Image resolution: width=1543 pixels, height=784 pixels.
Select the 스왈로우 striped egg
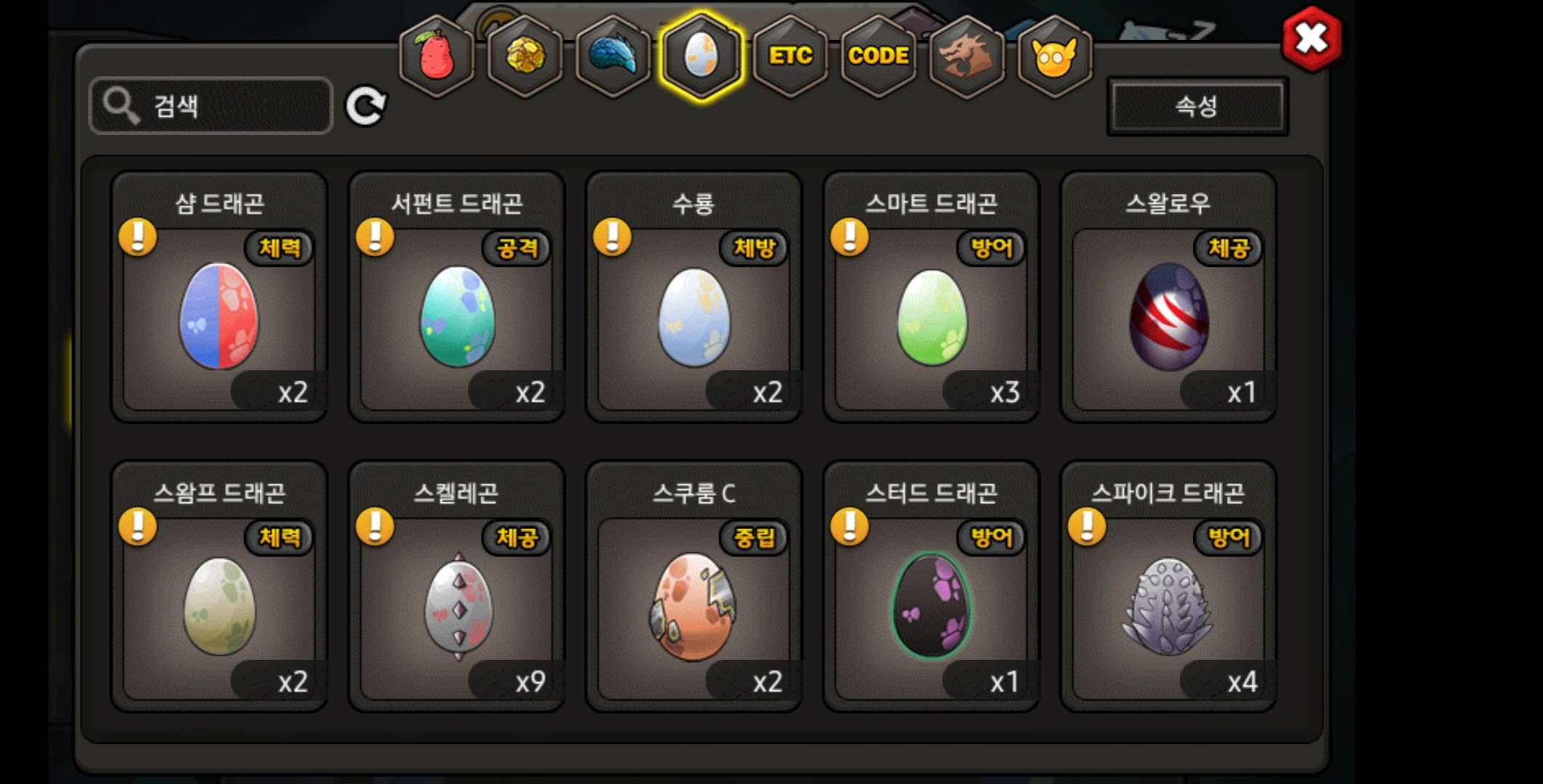[1168, 317]
